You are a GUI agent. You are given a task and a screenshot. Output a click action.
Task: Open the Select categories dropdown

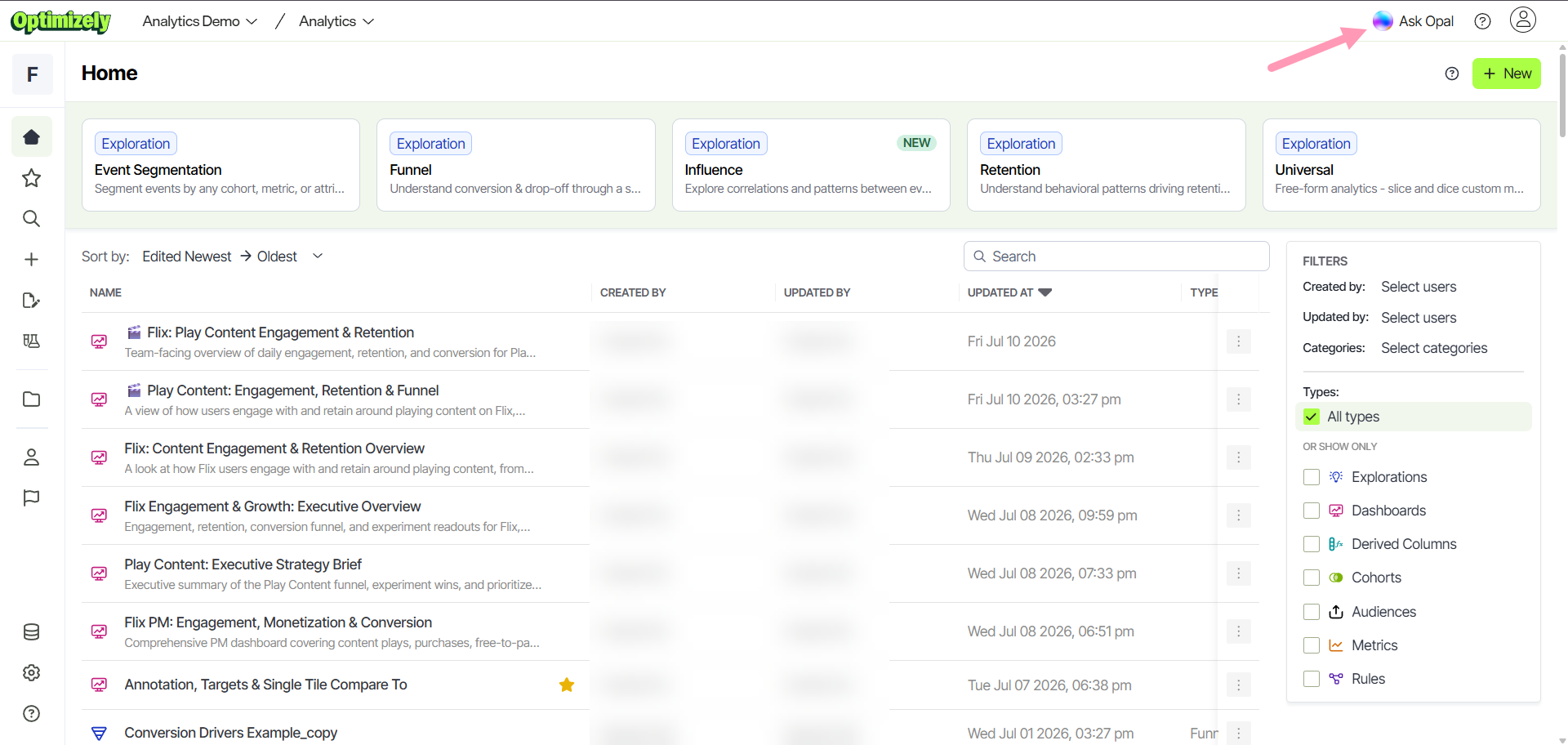(x=1434, y=348)
